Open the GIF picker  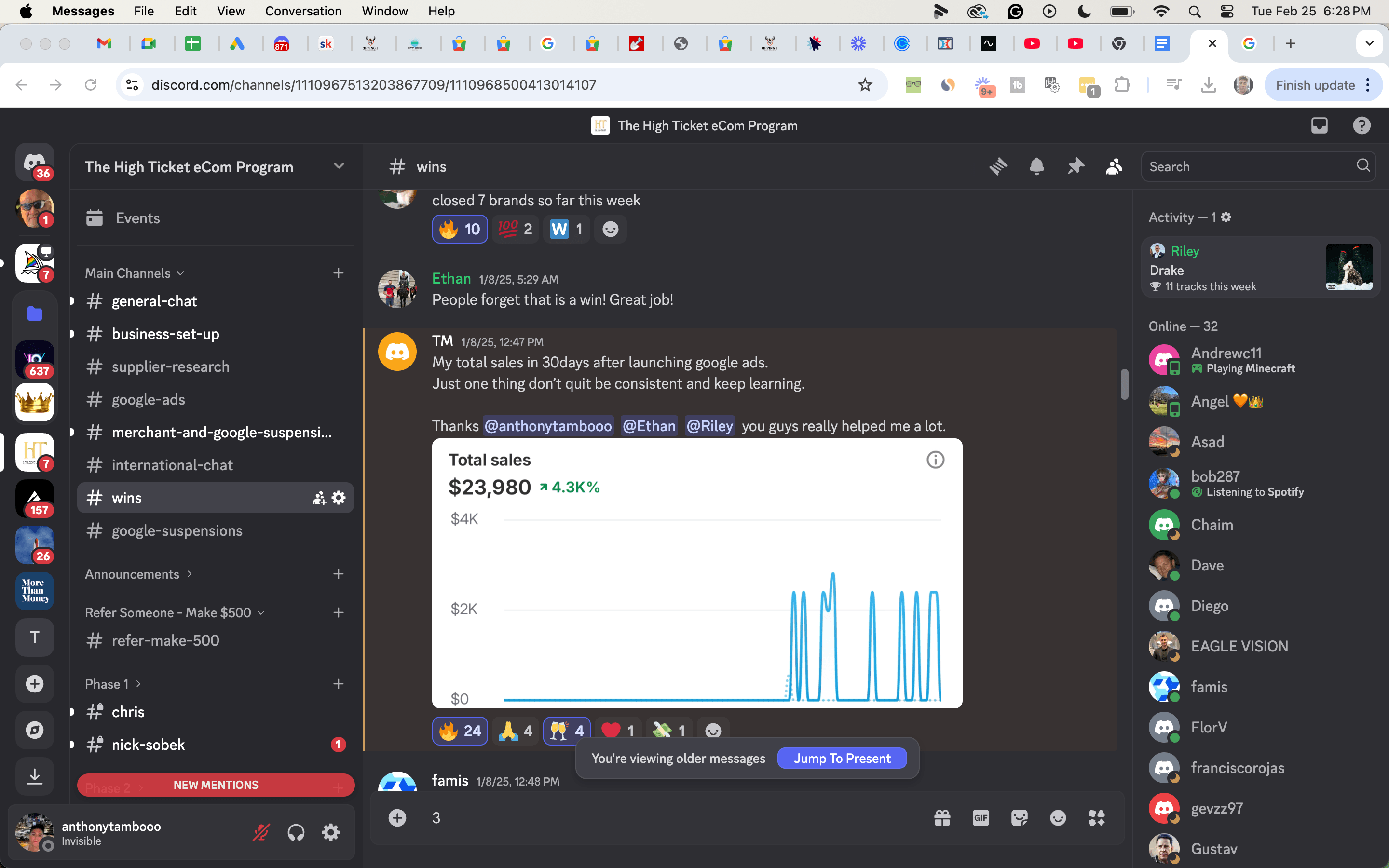click(x=981, y=817)
